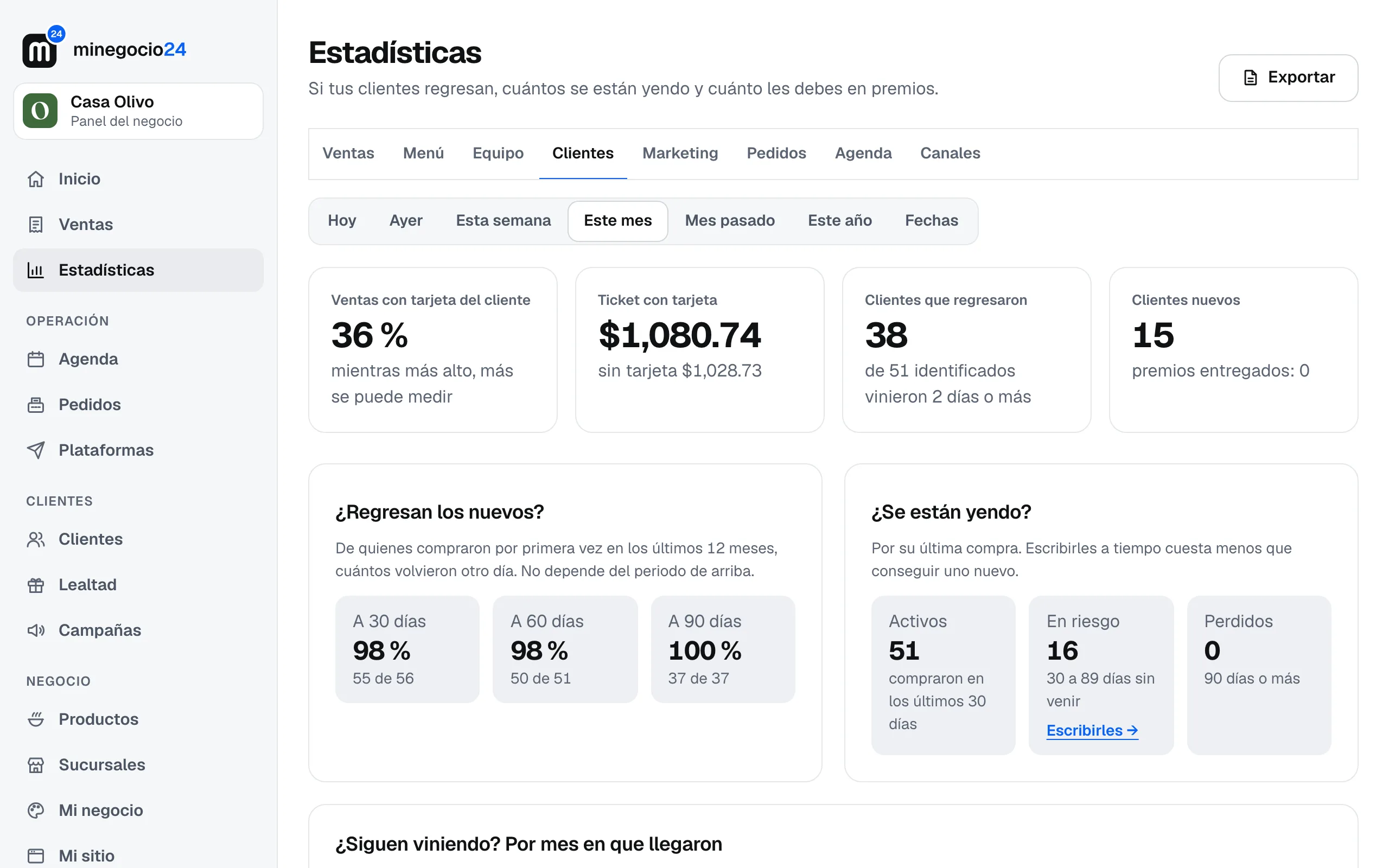This screenshot has height=868, width=1389.
Task: Open Campañas from the sidebar
Action: tap(138, 630)
